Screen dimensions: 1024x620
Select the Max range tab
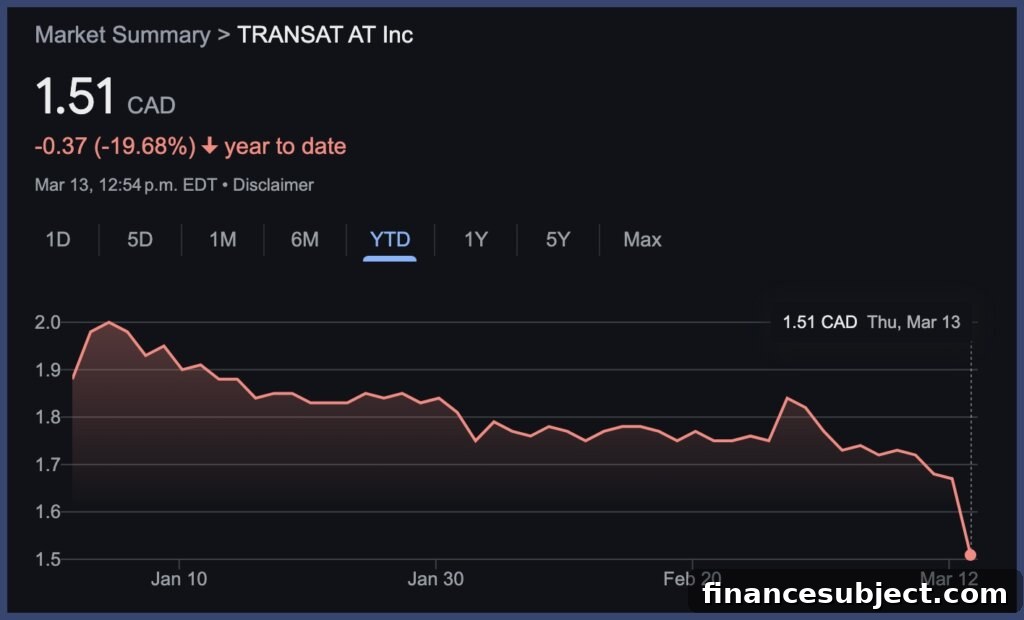click(x=642, y=240)
